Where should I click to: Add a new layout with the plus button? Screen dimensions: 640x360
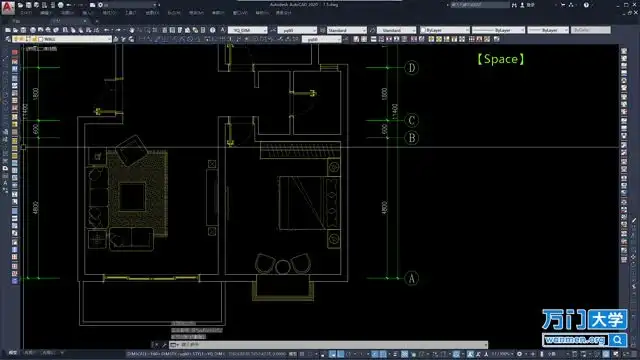point(62,353)
